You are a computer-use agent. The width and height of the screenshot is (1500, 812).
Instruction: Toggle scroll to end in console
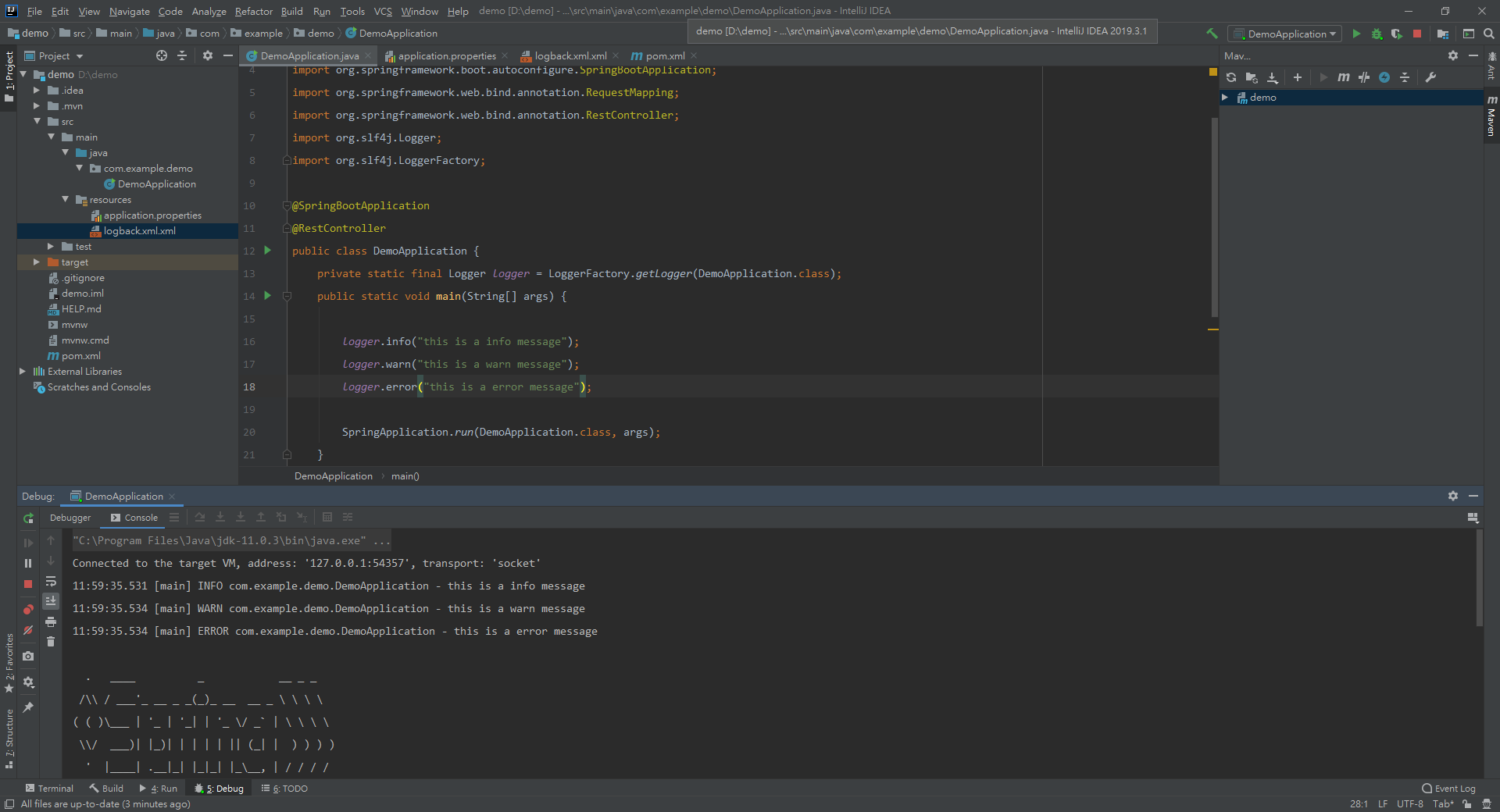point(51,601)
